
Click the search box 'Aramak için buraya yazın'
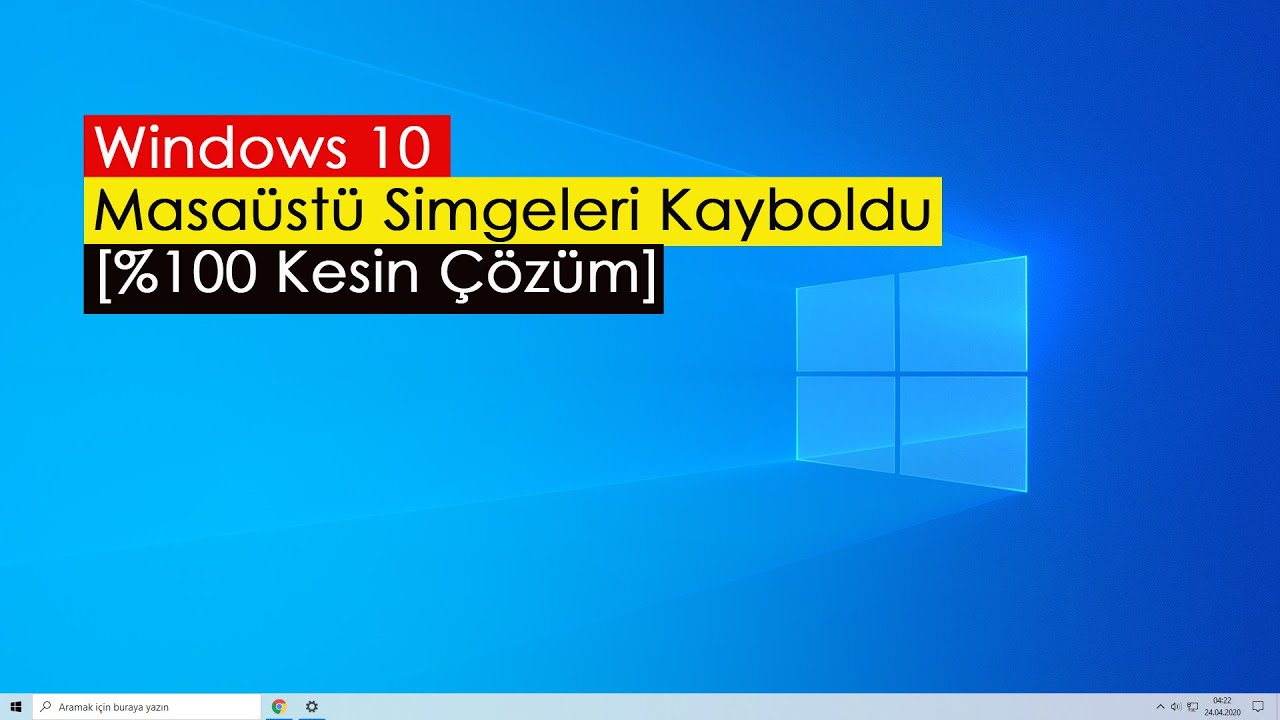(x=147, y=707)
